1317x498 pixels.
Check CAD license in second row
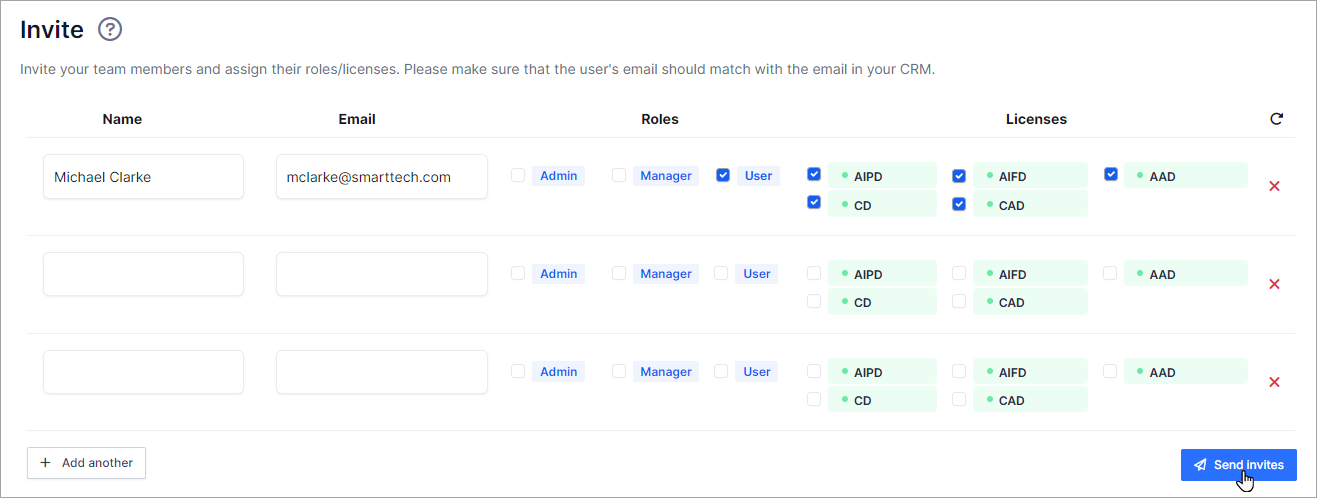pyautogui.click(x=959, y=300)
